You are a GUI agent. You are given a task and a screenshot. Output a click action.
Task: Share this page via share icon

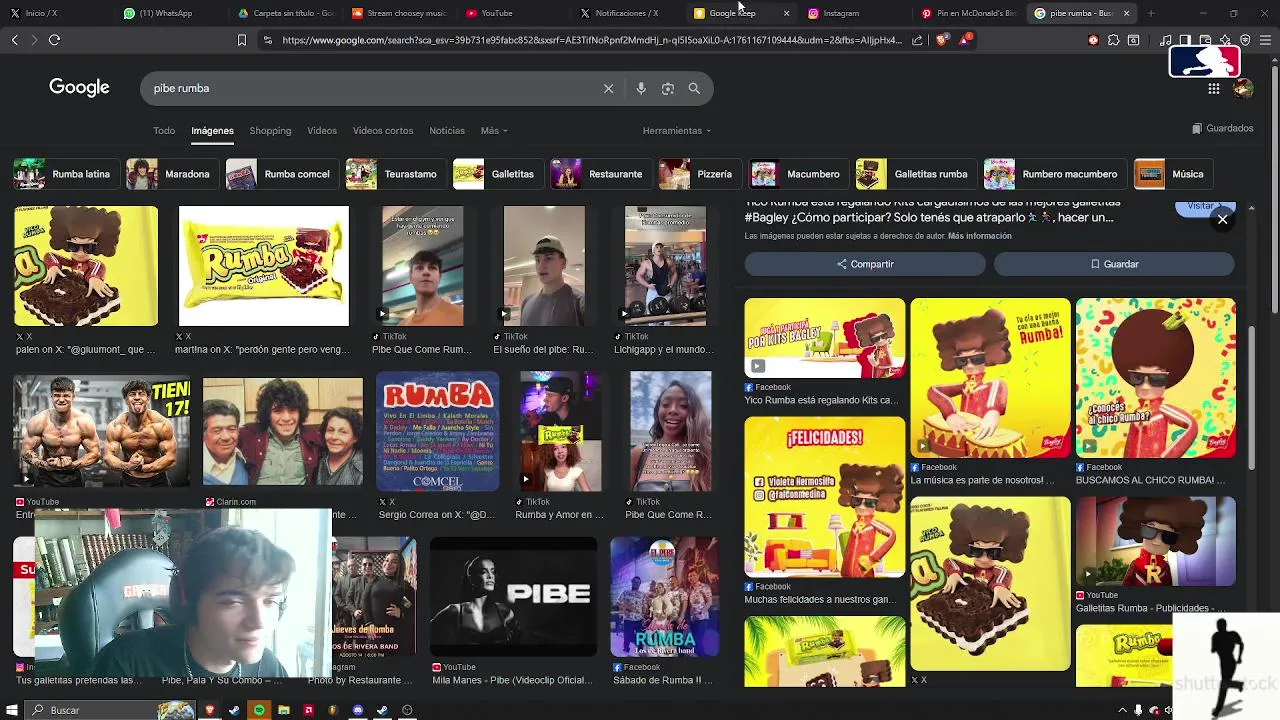point(917,40)
